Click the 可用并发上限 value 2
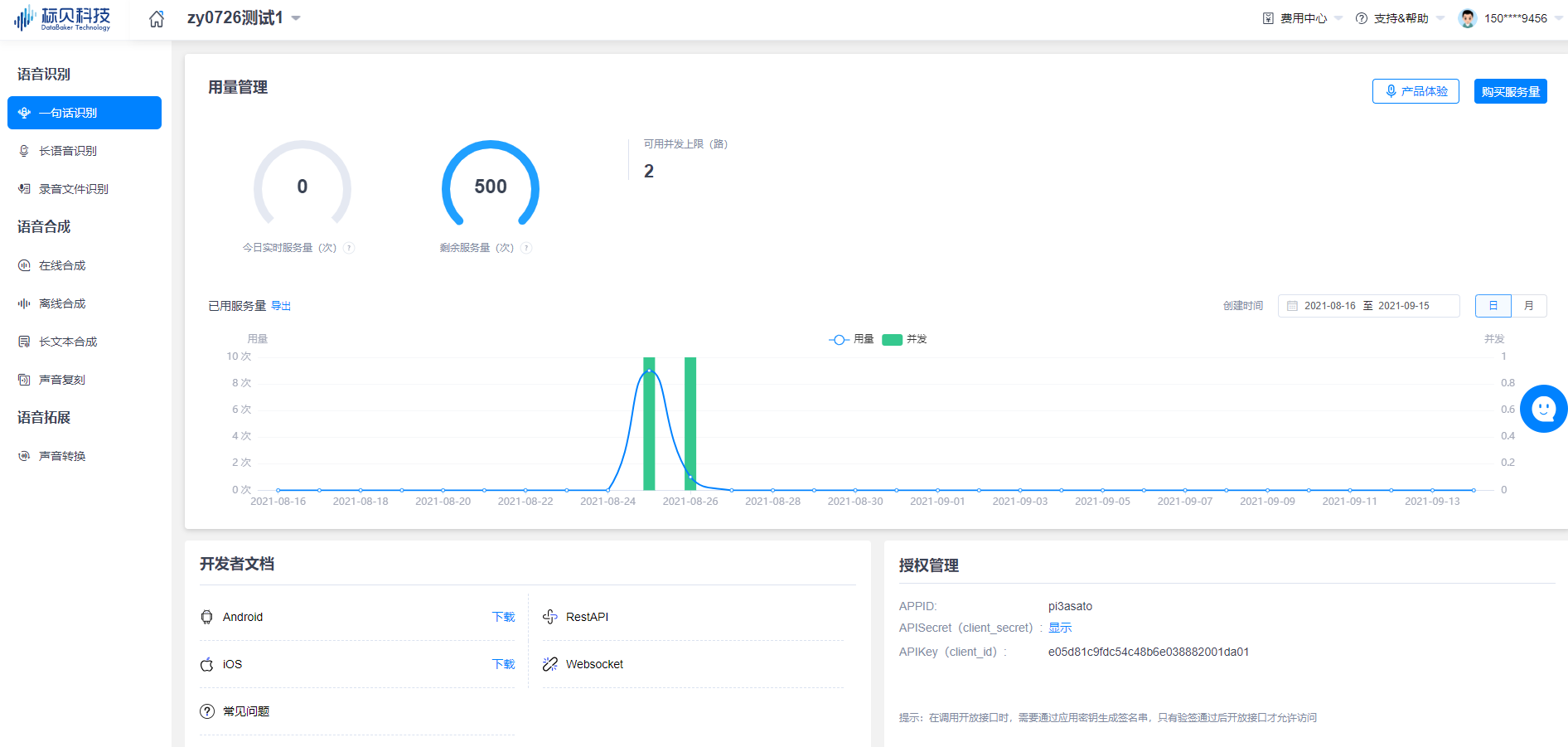Viewport: 1568px width, 747px height. coord(649,171)
